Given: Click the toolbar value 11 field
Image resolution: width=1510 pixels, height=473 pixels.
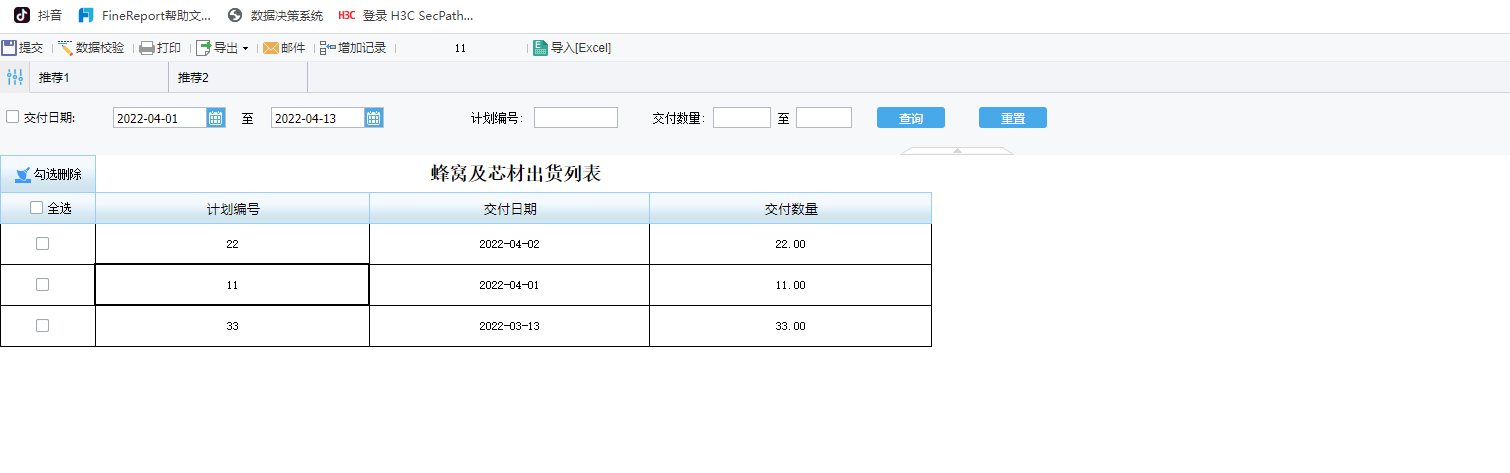Looking at the screenshot, I should point(460,48).
